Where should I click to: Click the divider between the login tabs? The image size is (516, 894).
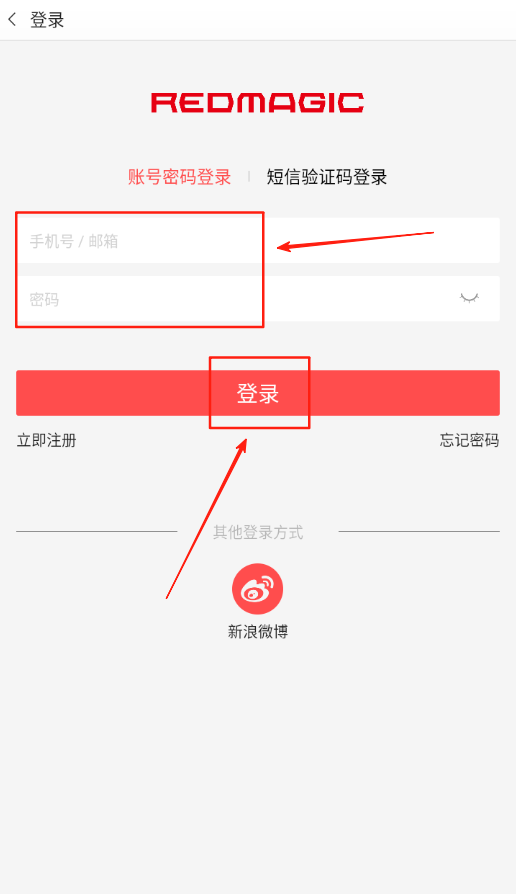click(249, 177)
